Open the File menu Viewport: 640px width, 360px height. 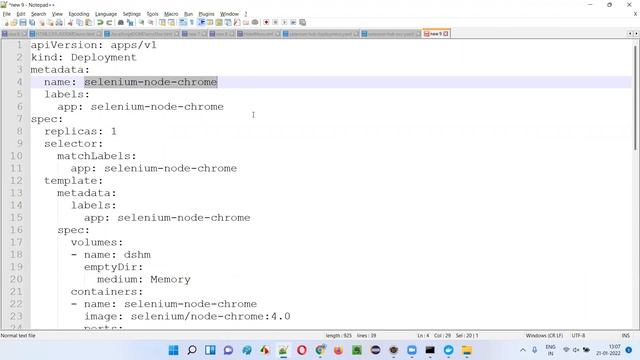(7, 14)
